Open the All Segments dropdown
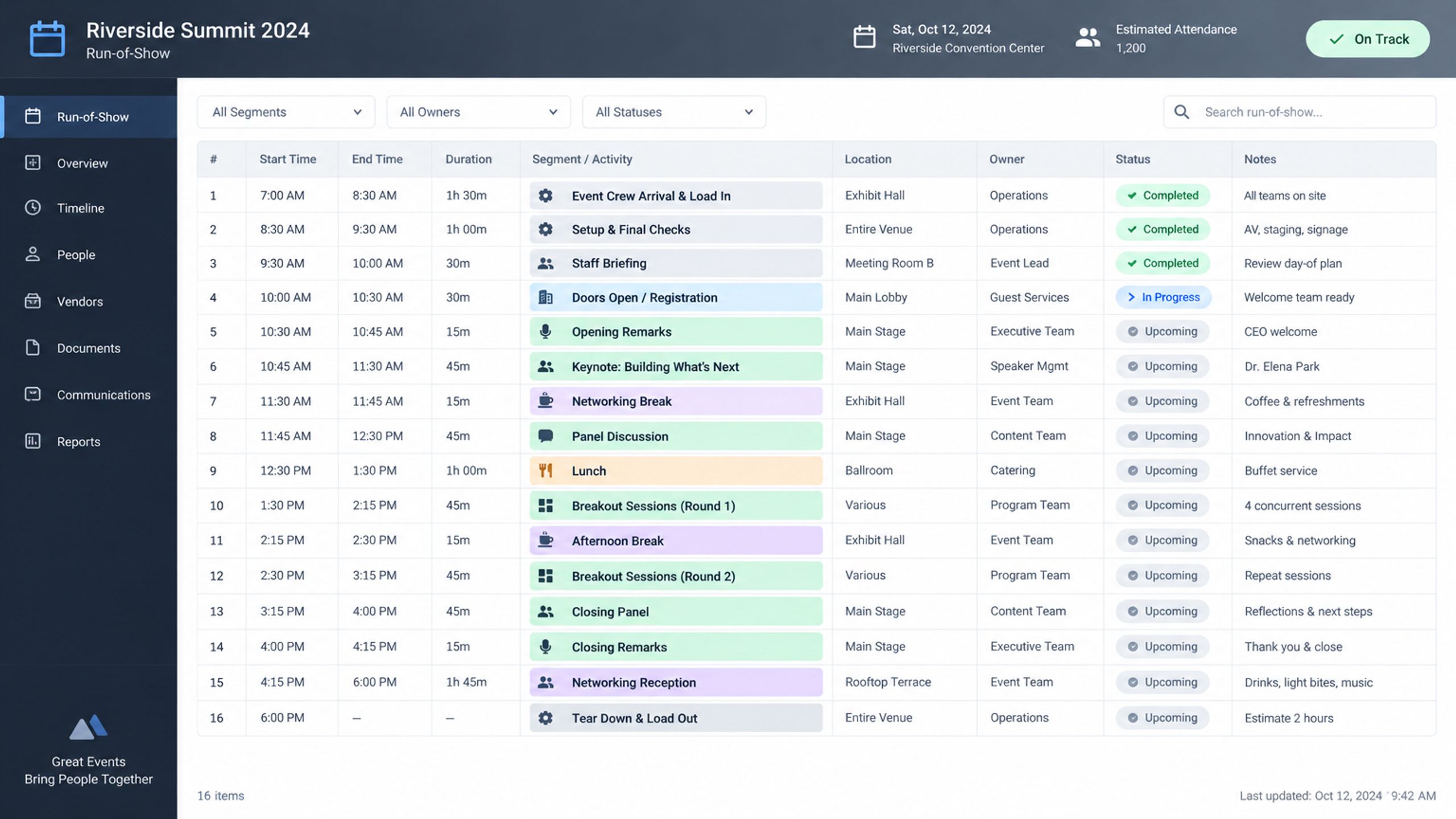 pyautogui.click(x=286, y=112)
